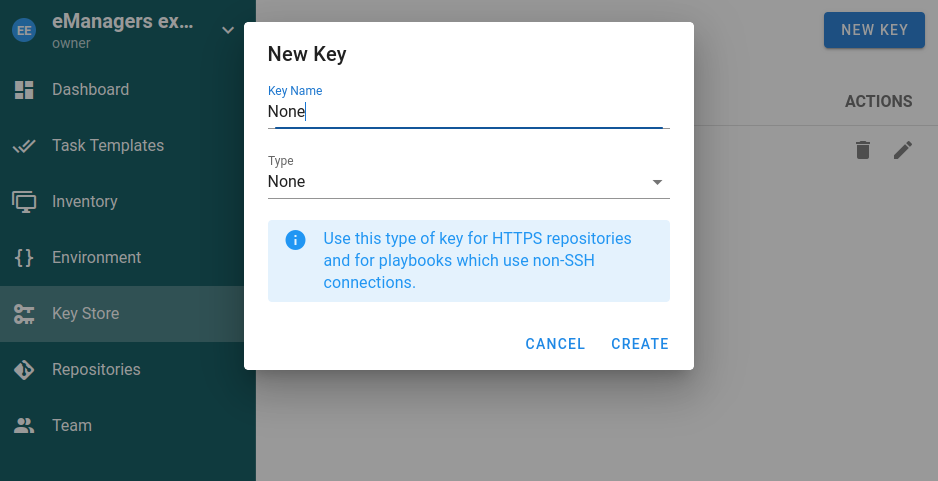Open the Type dropdown arrow
The height and width of the screenshot is (481, 938).
click(x=657, y=182)
